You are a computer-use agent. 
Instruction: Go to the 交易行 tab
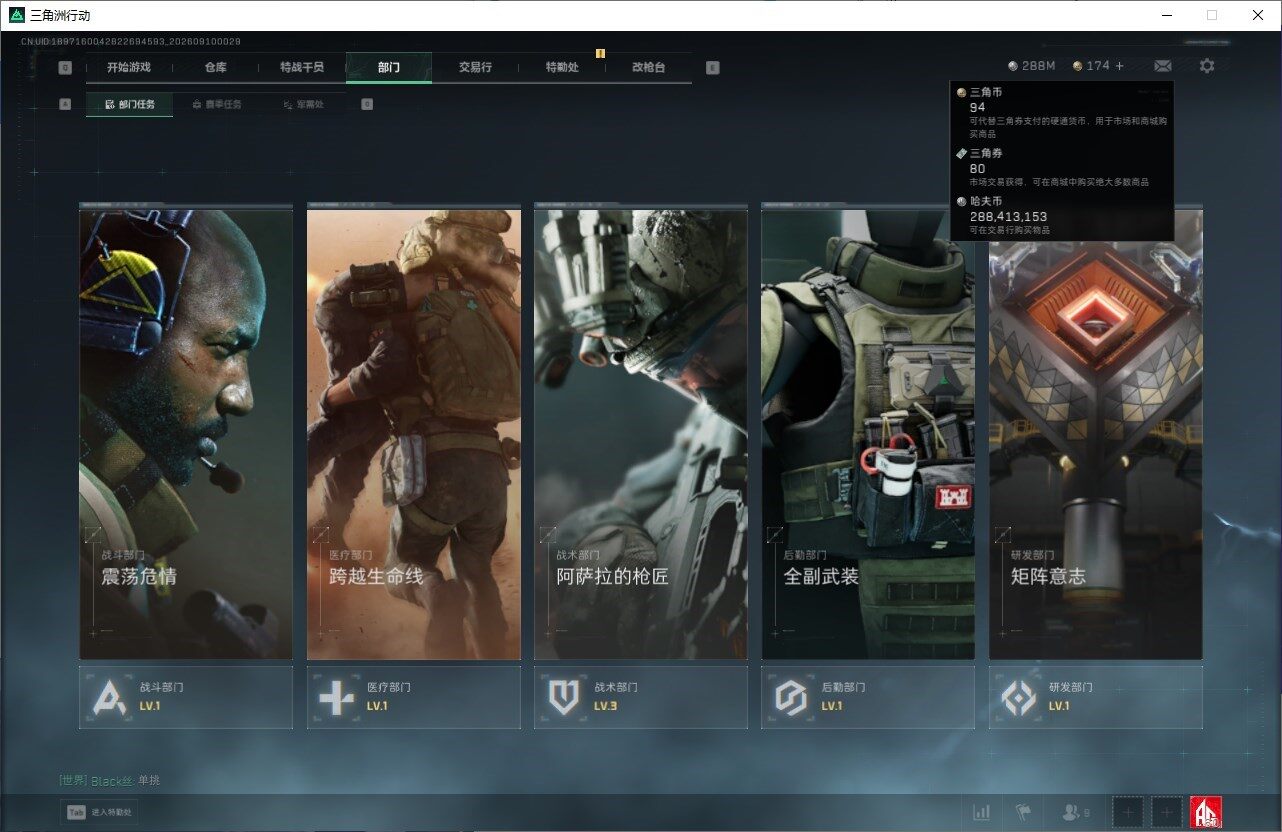(475, 67)
